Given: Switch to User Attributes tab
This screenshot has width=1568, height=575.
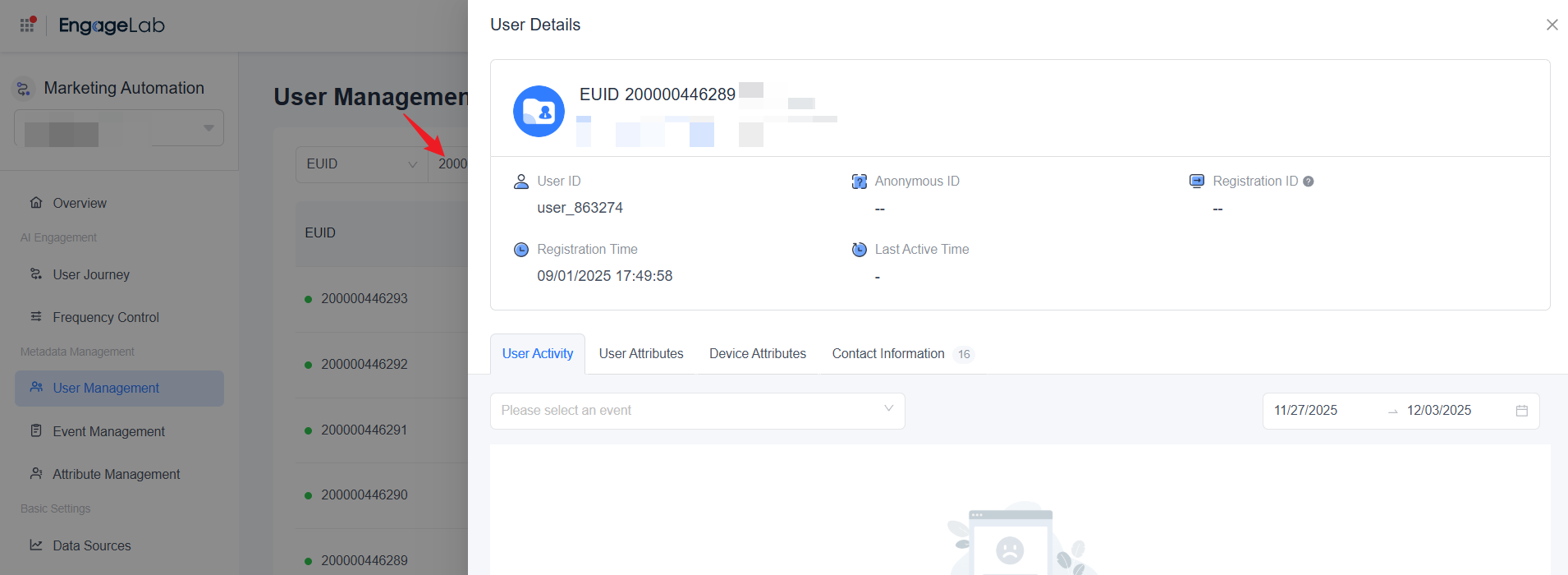Looking at the screenshot, I should (x=641, y=354).
